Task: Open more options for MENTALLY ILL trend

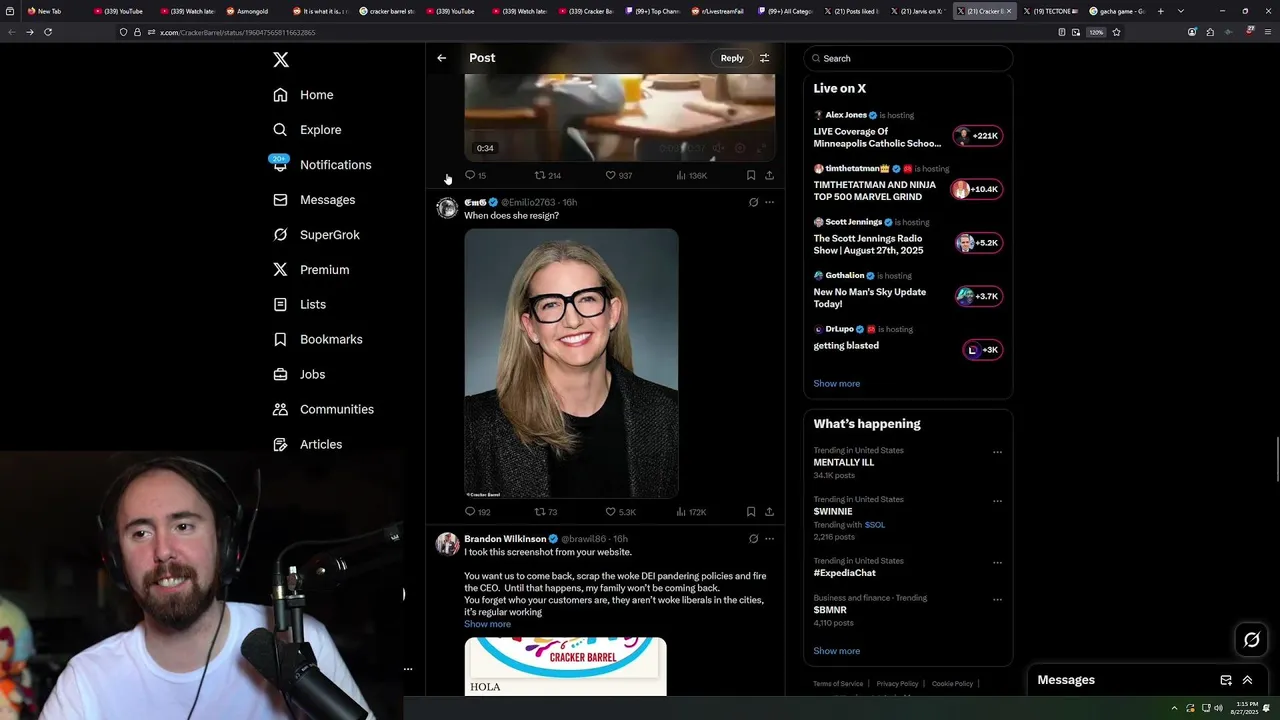Action: point(997,452)
